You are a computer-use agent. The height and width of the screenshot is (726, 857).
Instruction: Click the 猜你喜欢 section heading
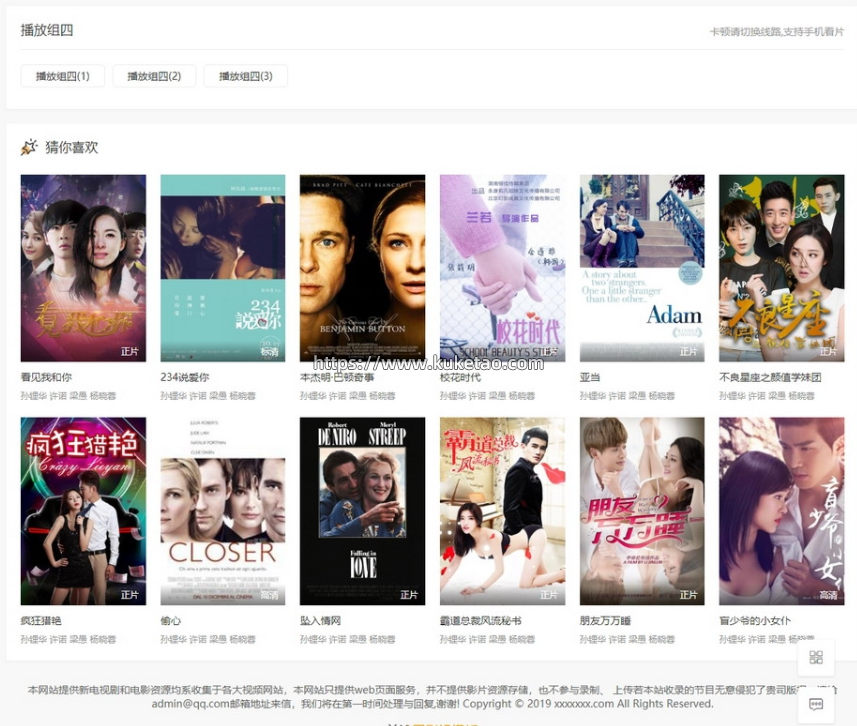pyautogui.click(x=72, y=147)
